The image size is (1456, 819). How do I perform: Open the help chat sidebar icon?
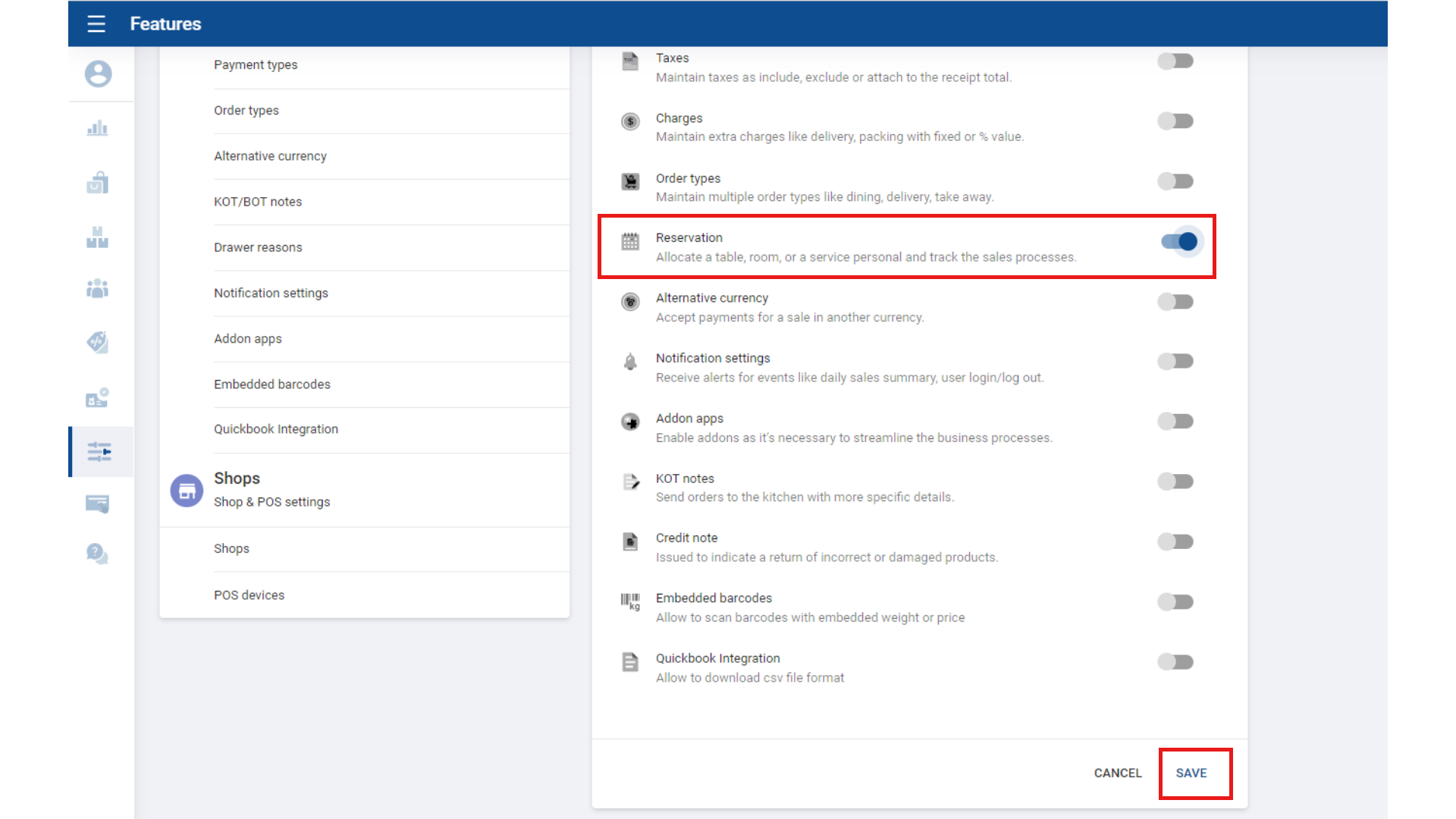tap(98, 554)
